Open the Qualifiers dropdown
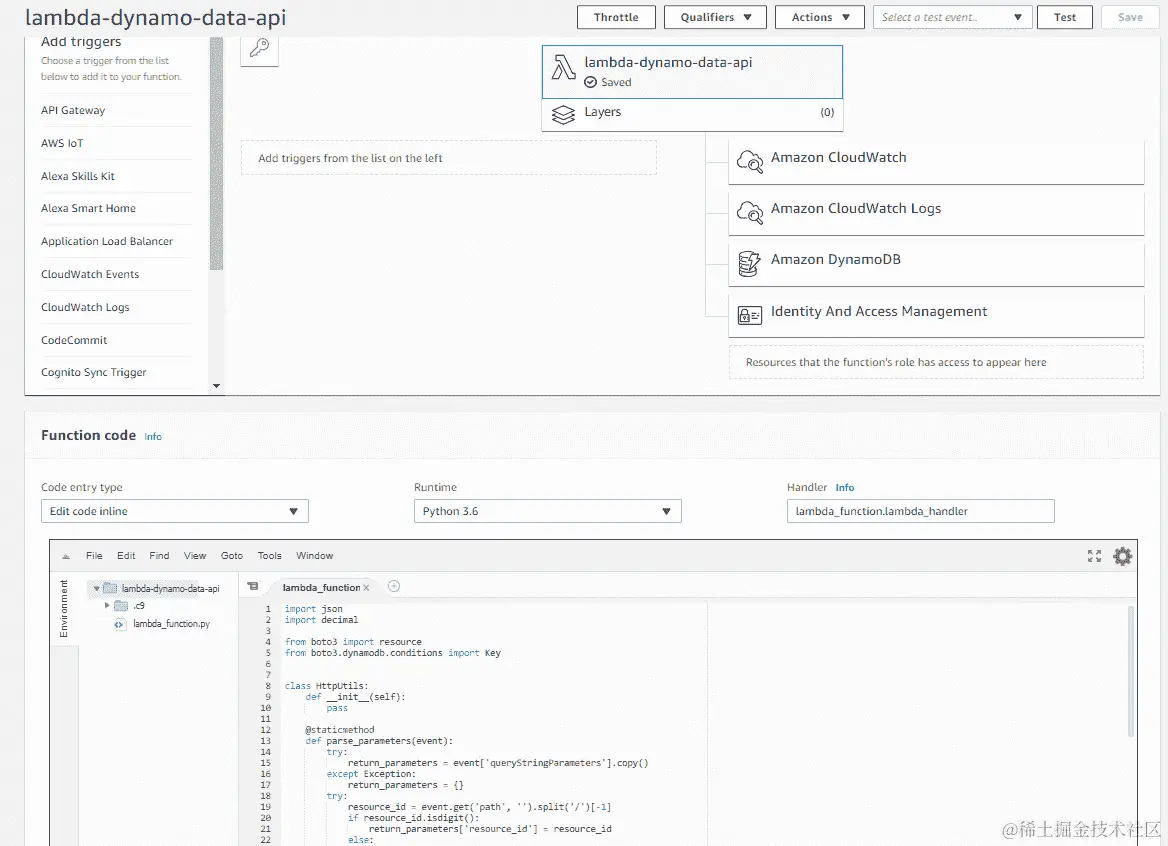Viewport: 1168px width, 846px height. point(715,17)
